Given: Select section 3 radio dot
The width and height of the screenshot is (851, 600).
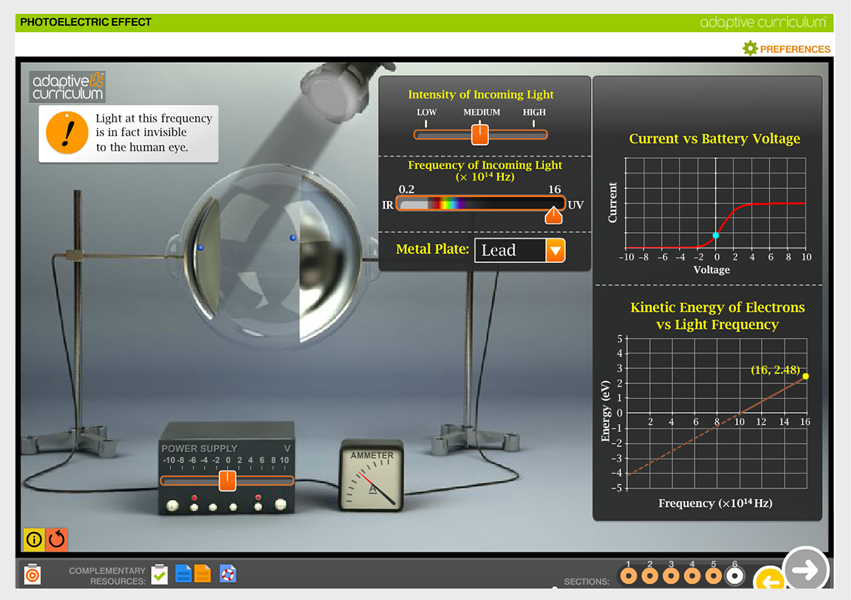Looking at the screenshot, I should (671, 575).
